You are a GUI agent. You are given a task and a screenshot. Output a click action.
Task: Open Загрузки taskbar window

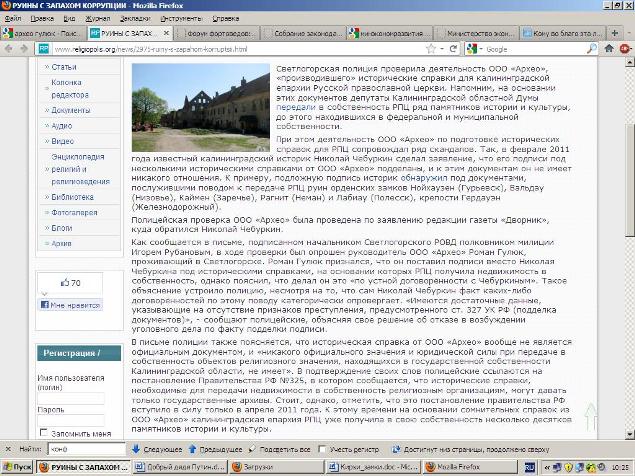click(277, 467)
